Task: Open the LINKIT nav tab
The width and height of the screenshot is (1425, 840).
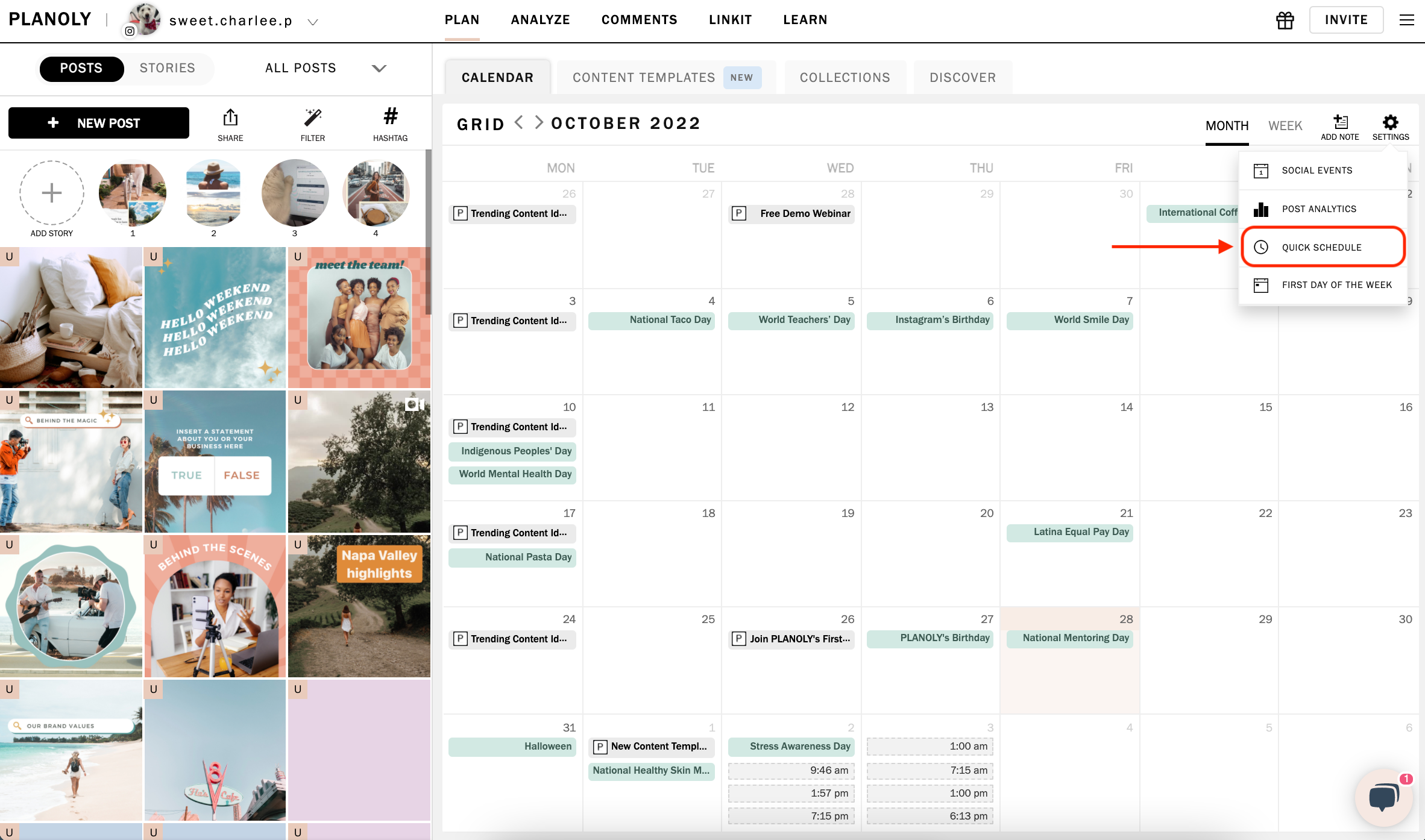Action: tap(731, 20)
